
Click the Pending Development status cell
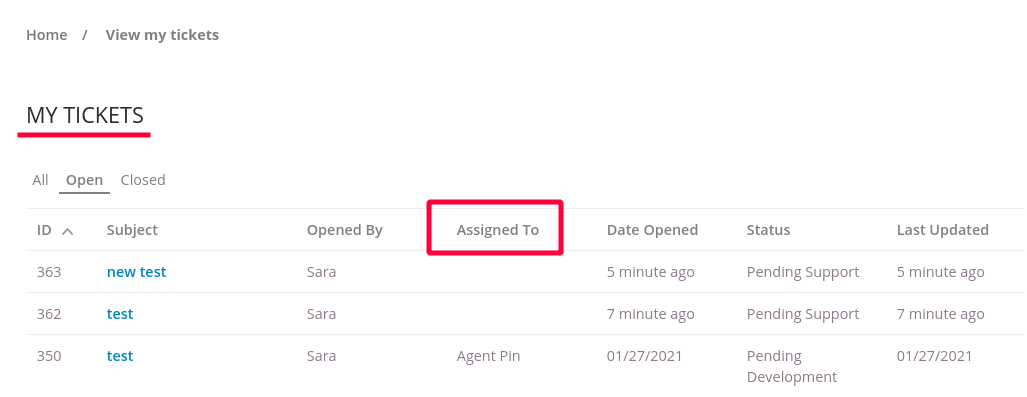click(x=792, y=366)
